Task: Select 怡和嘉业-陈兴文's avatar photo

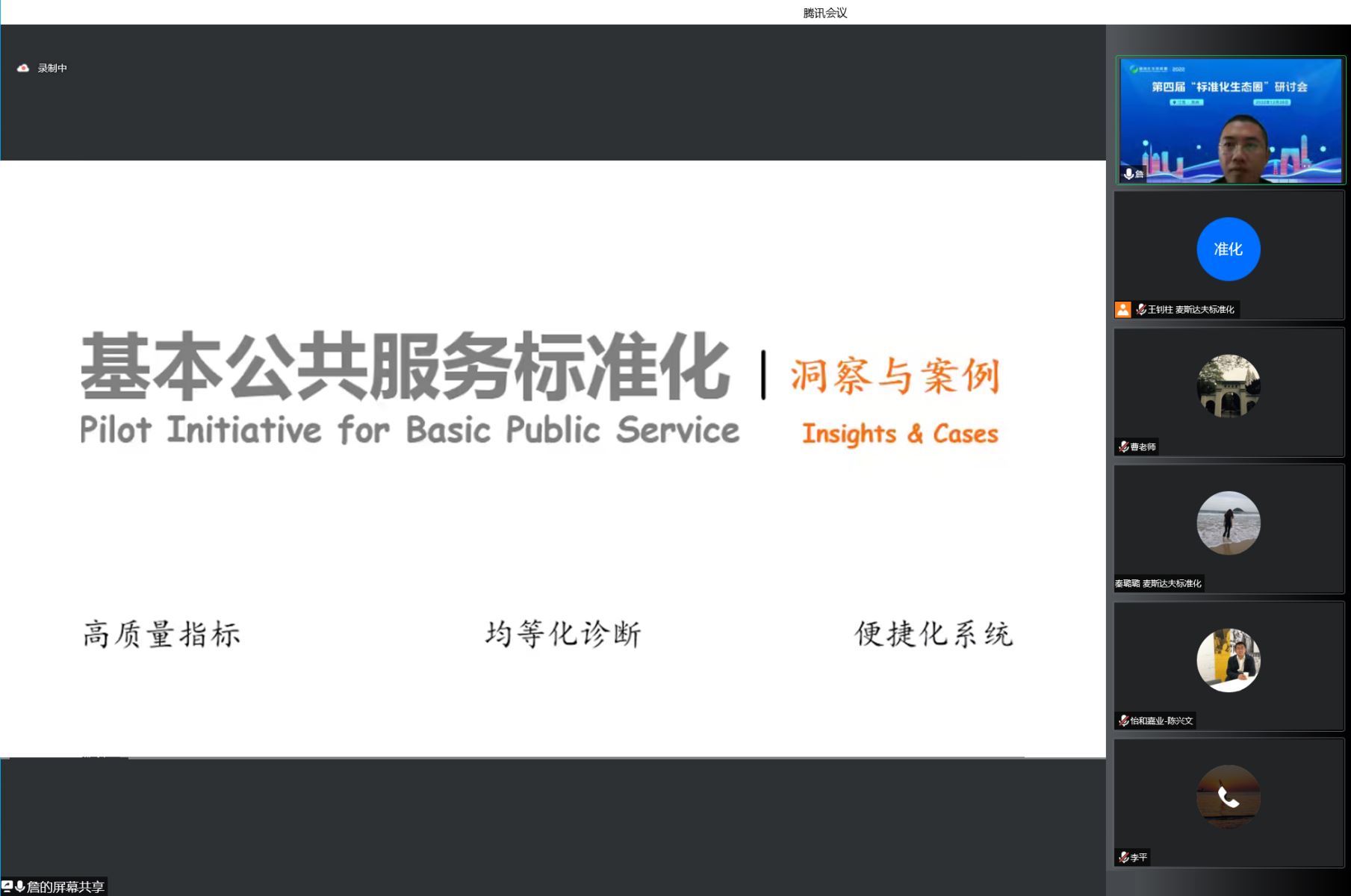Action: click(1228, 660)
